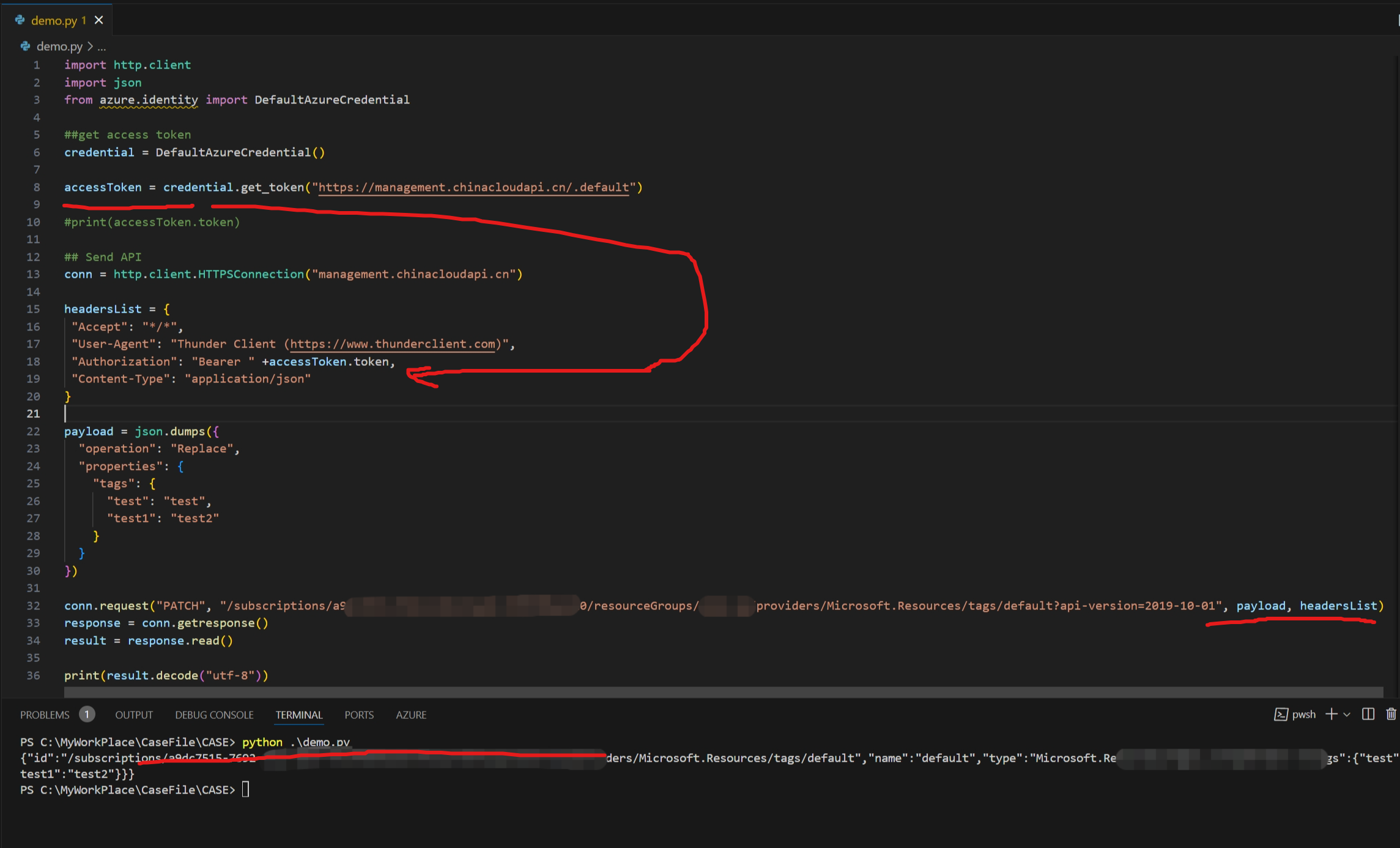Click the "tags" key on line 25
Screen dimensions: 1400x848
coord(113,483)
